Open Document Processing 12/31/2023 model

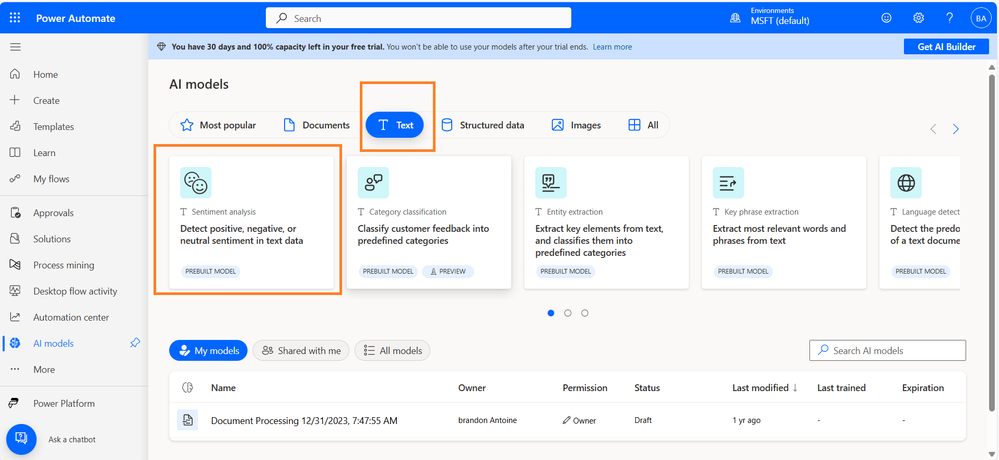pyautogui.click(x=304, y=420)
